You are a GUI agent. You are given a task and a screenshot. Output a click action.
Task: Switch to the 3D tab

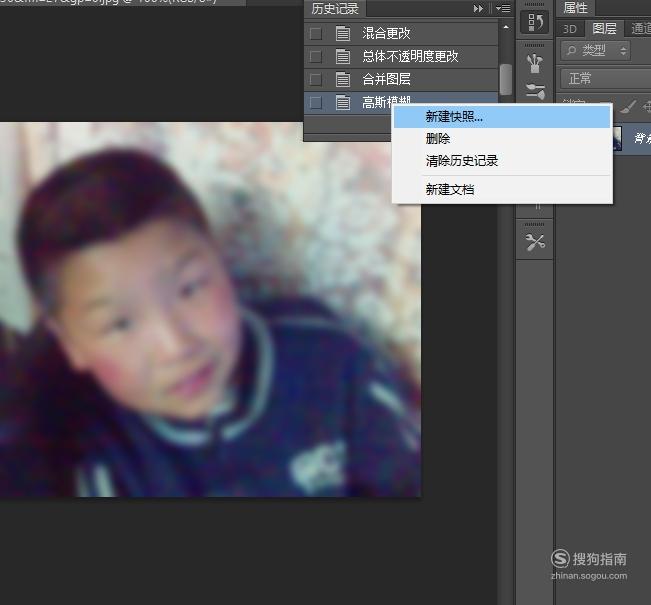pyautogui.click(x=570, y=29)
